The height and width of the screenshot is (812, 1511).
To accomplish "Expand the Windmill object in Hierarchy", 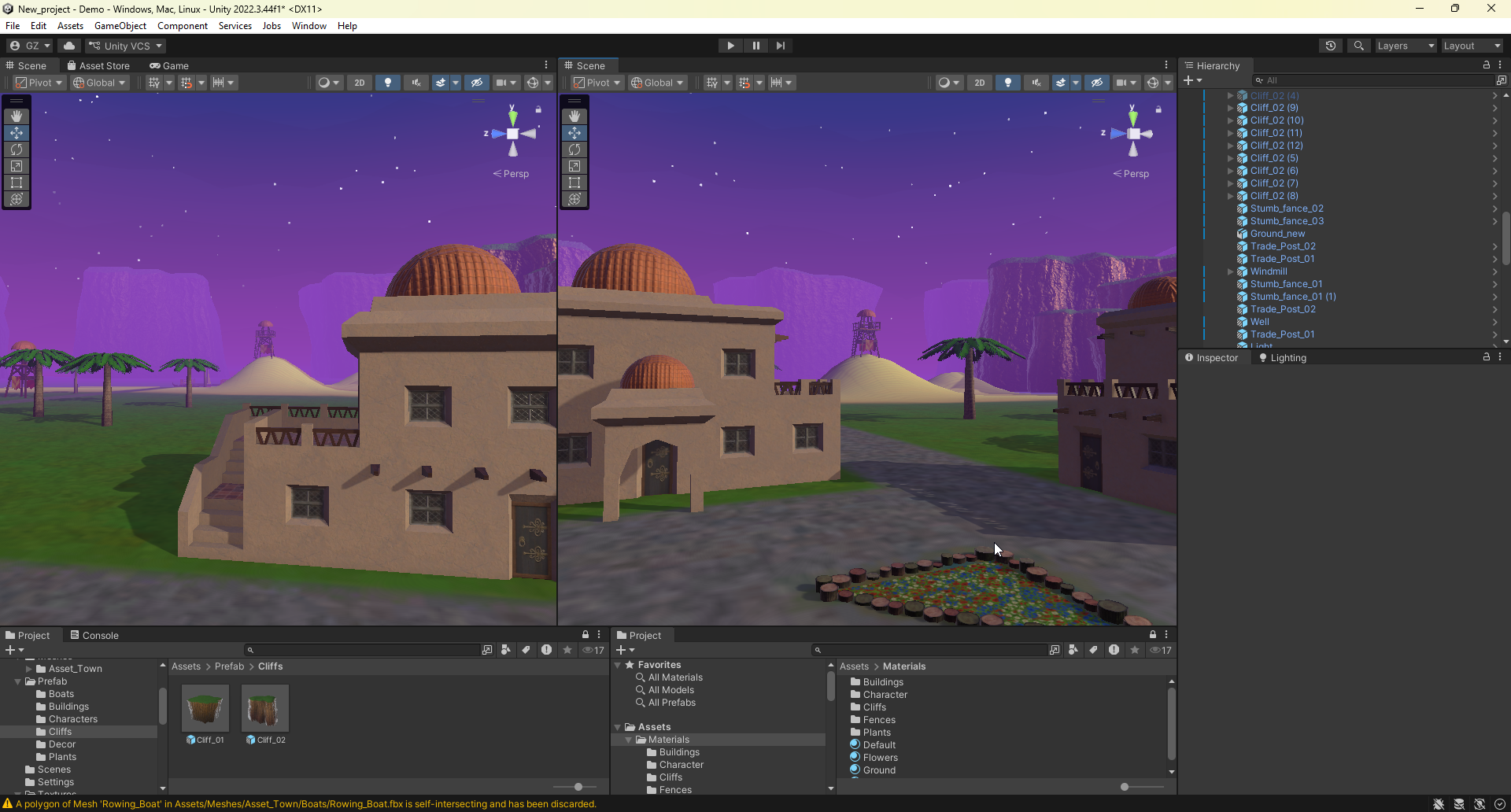I will coord(1230,271).
